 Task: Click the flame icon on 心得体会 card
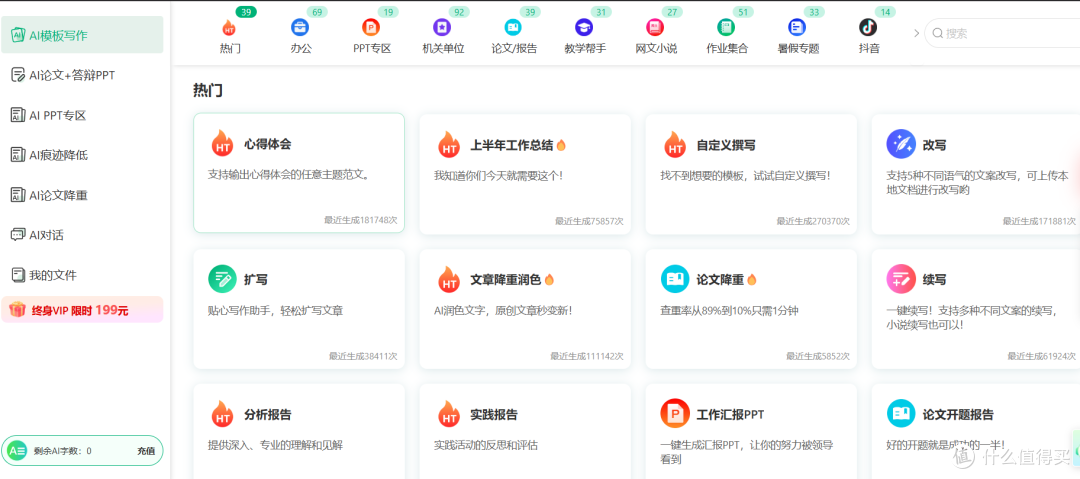[222, 144]
